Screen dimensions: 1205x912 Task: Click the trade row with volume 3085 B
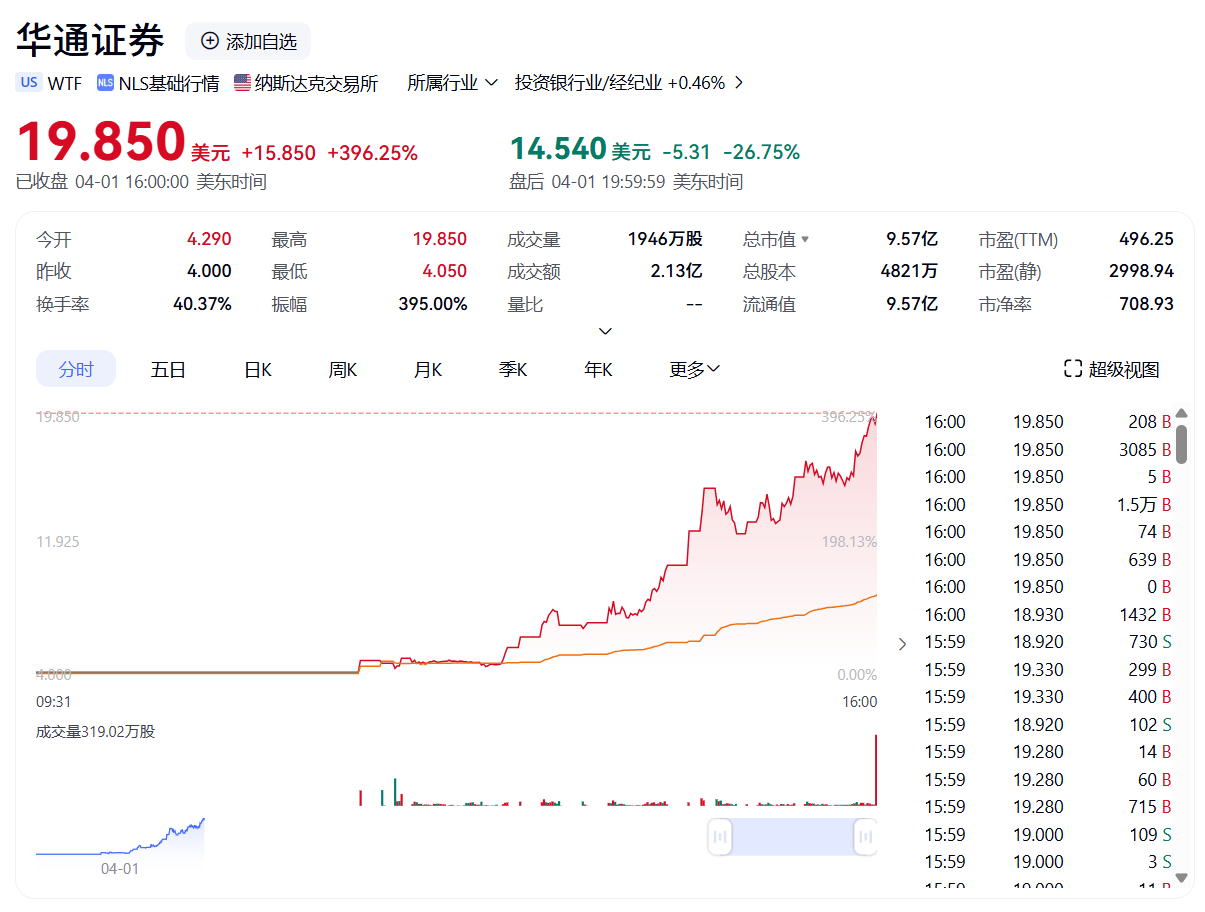coord(1047,450)
